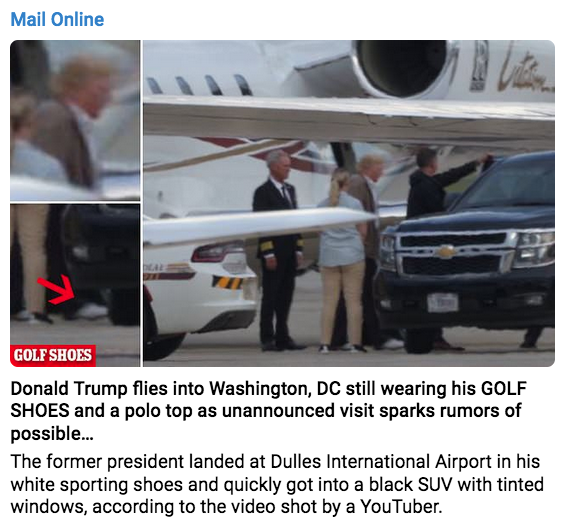This screenshot has height=528, width=564.
Task: Click the description mentioning Dulles International Airport
Action: coord(277,484)
